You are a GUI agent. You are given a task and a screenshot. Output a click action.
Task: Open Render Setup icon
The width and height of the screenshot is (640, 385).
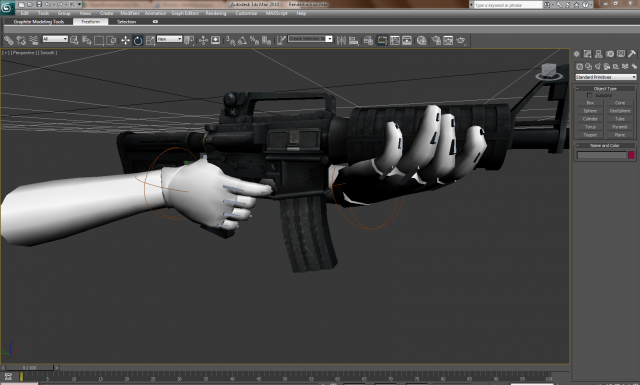tap(436, 40)
